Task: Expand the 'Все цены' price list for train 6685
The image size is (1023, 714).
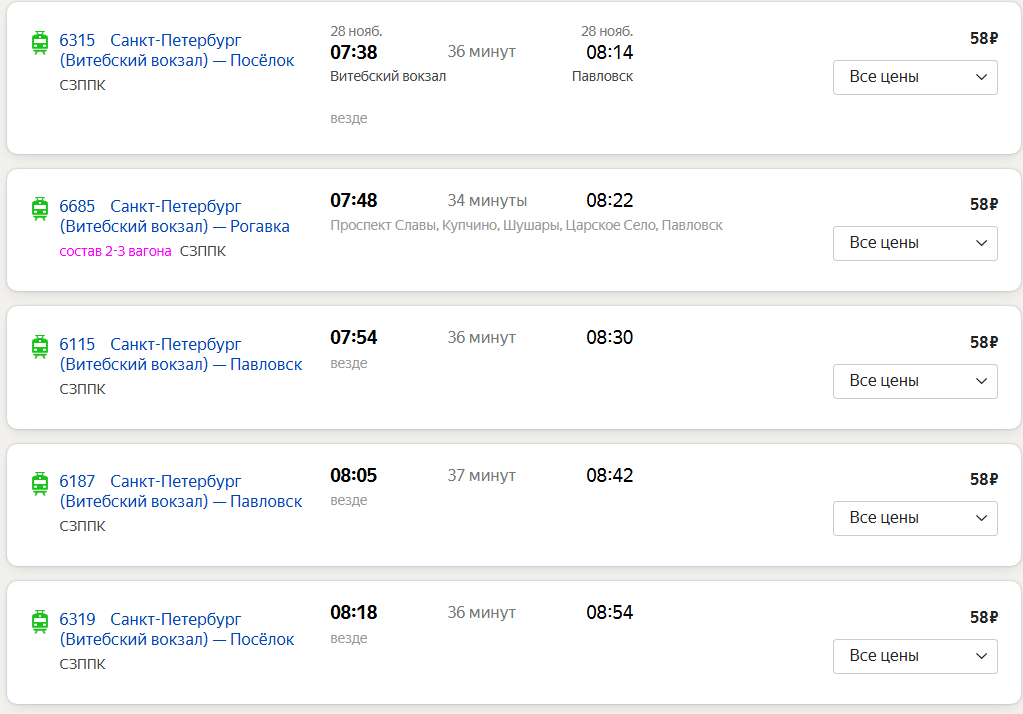Action: [x=915, y=243]
